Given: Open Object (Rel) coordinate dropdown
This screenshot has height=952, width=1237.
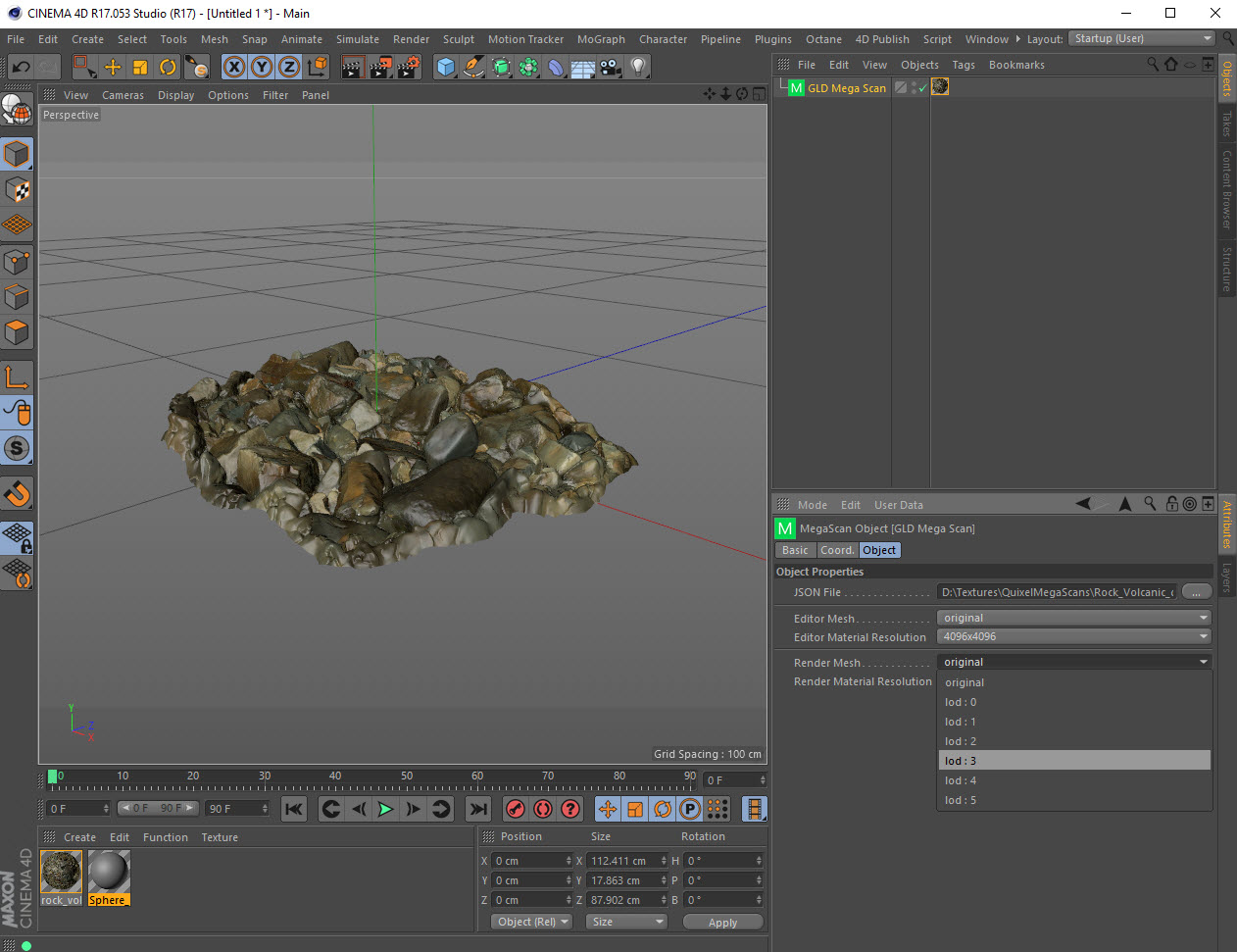Looking at the screenshot, I should (x=532, y=922).
